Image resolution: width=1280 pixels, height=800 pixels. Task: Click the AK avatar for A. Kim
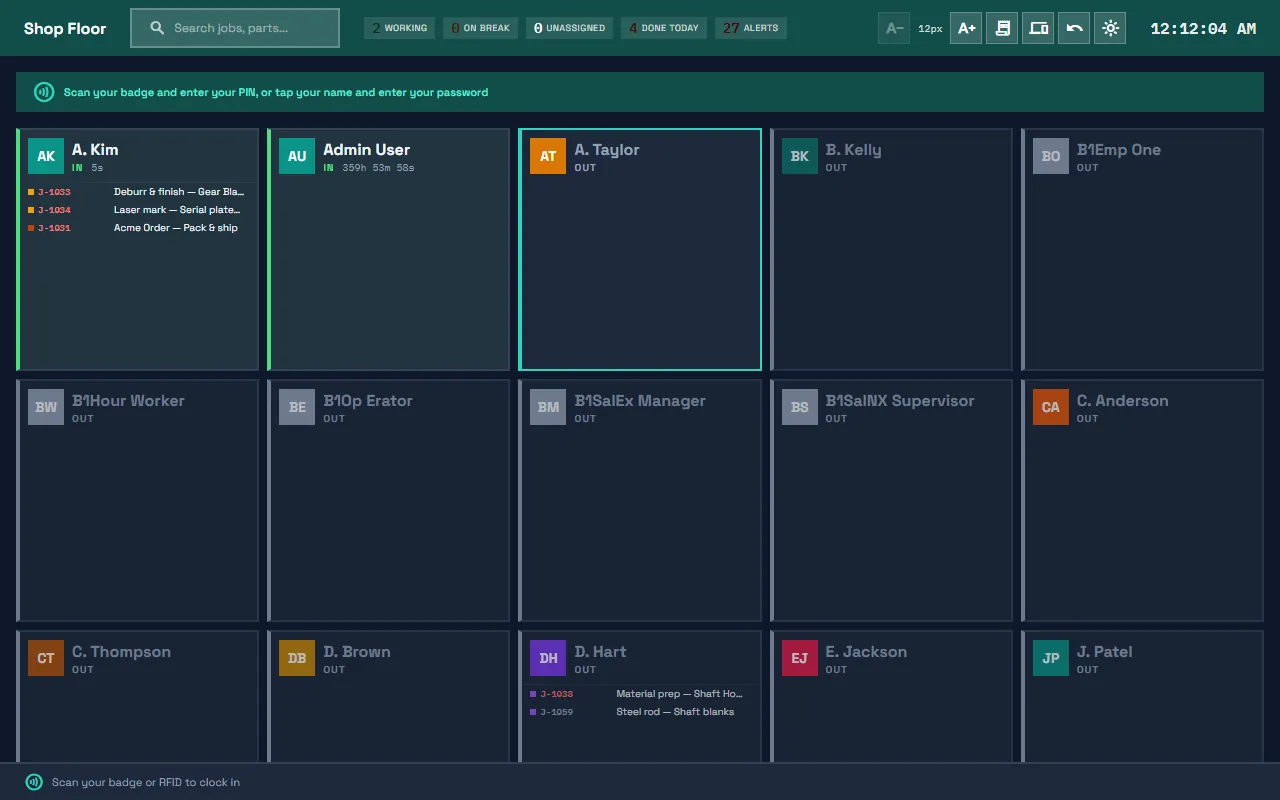point(46,156)
